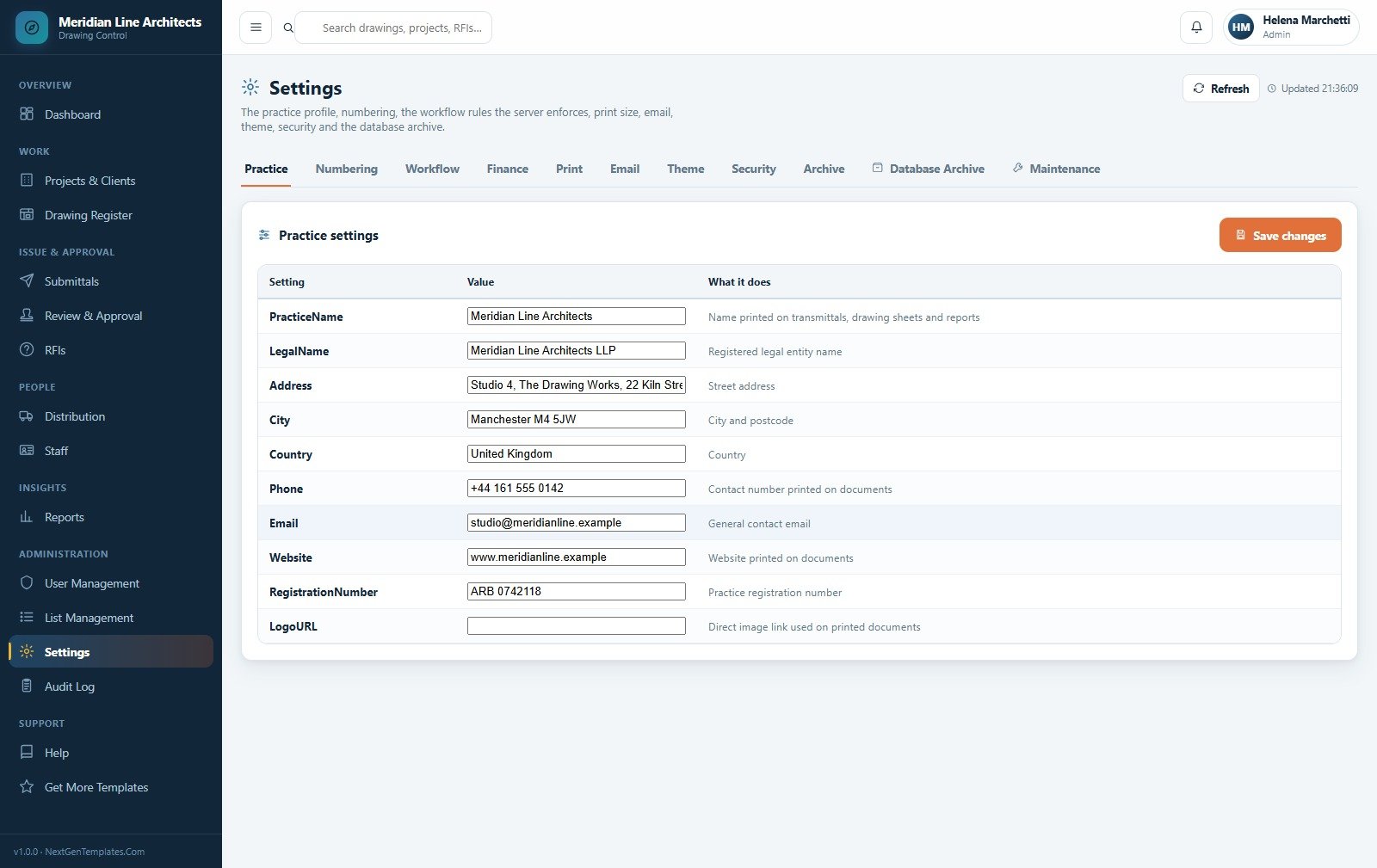Click the PracticeName value field
The image size is (1377, 868).
click(x=576, y=316)
